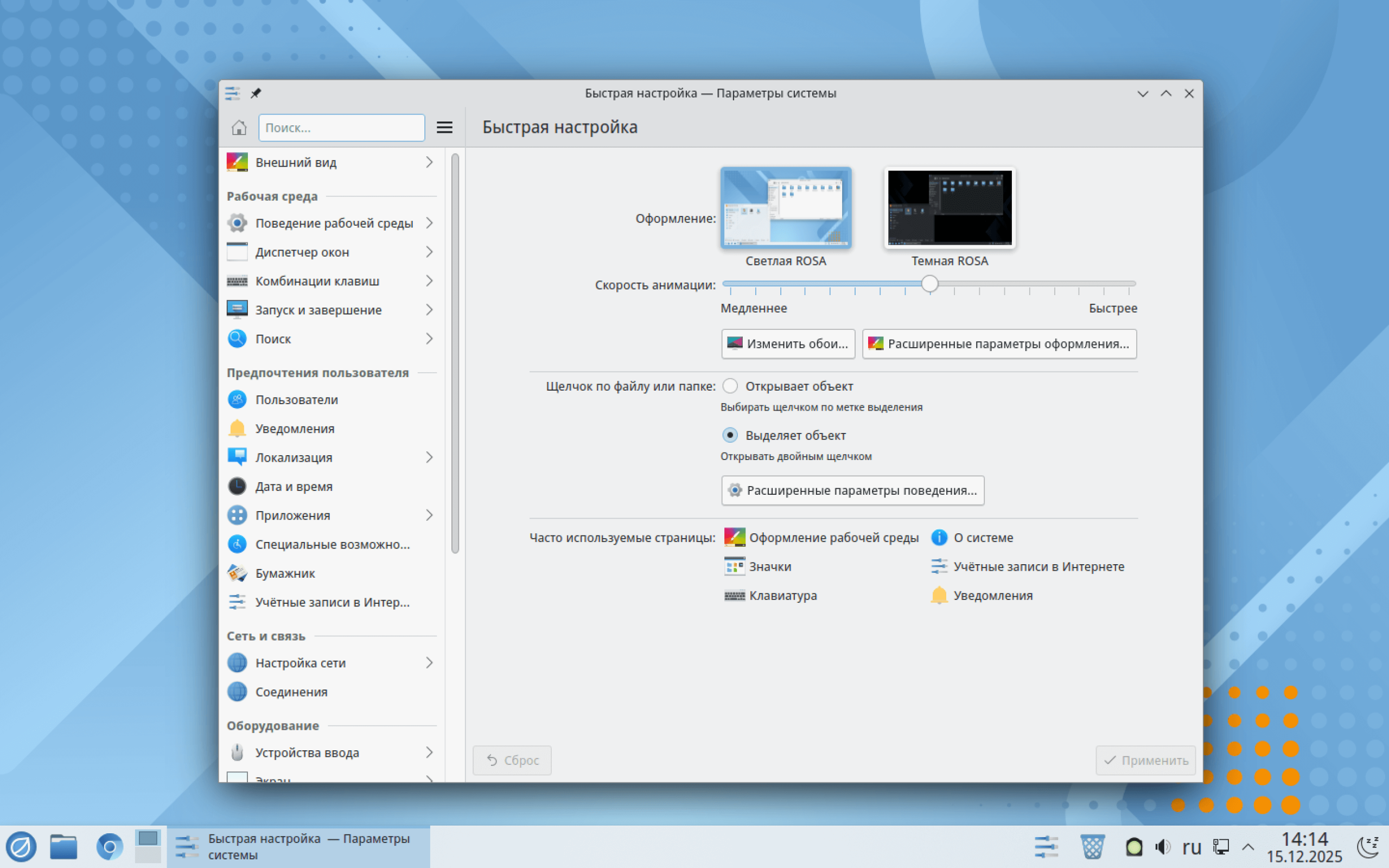Open the Бумажник wallet entry
Screen dimensions: 1389x868
(x=285, y=573)
